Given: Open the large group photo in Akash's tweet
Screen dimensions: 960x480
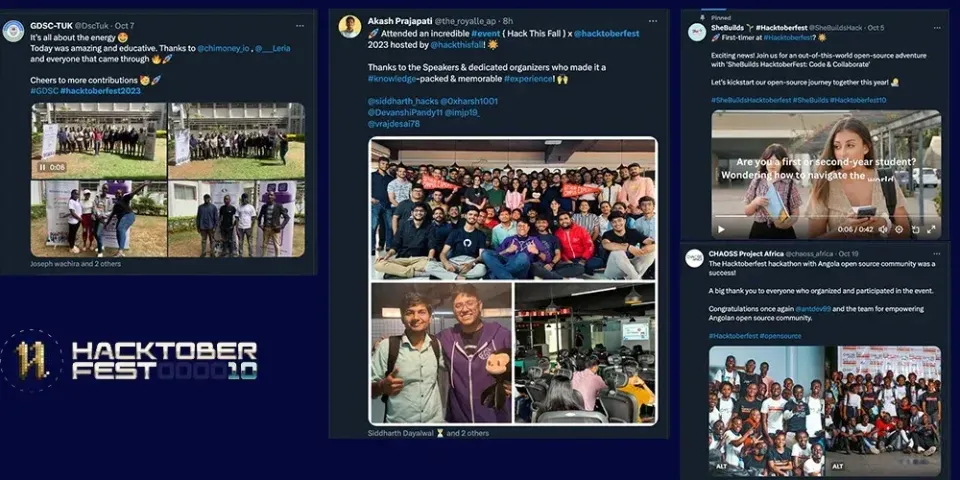Looking at the screenshot, I should coord(513,208).
